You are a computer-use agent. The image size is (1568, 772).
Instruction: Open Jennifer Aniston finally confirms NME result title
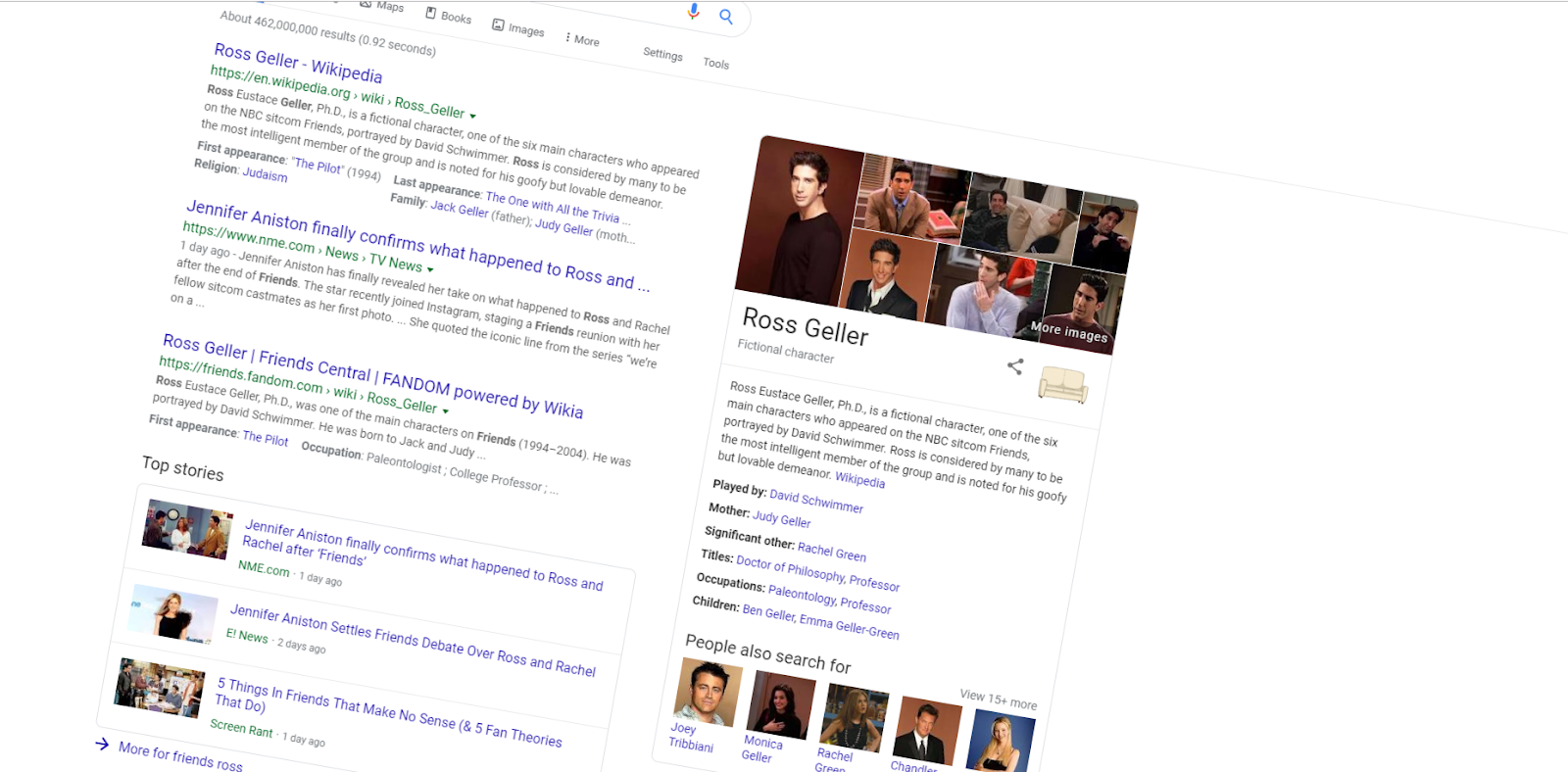[x=417, y=245]
